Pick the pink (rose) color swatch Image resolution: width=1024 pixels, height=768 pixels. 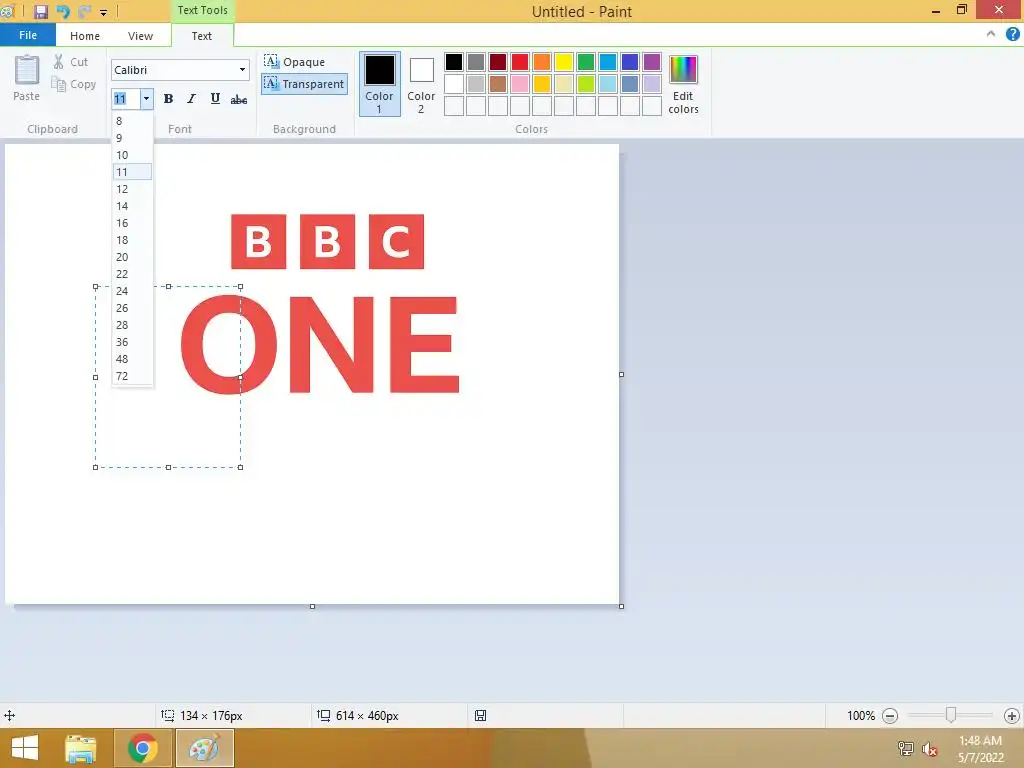(520, 84)
